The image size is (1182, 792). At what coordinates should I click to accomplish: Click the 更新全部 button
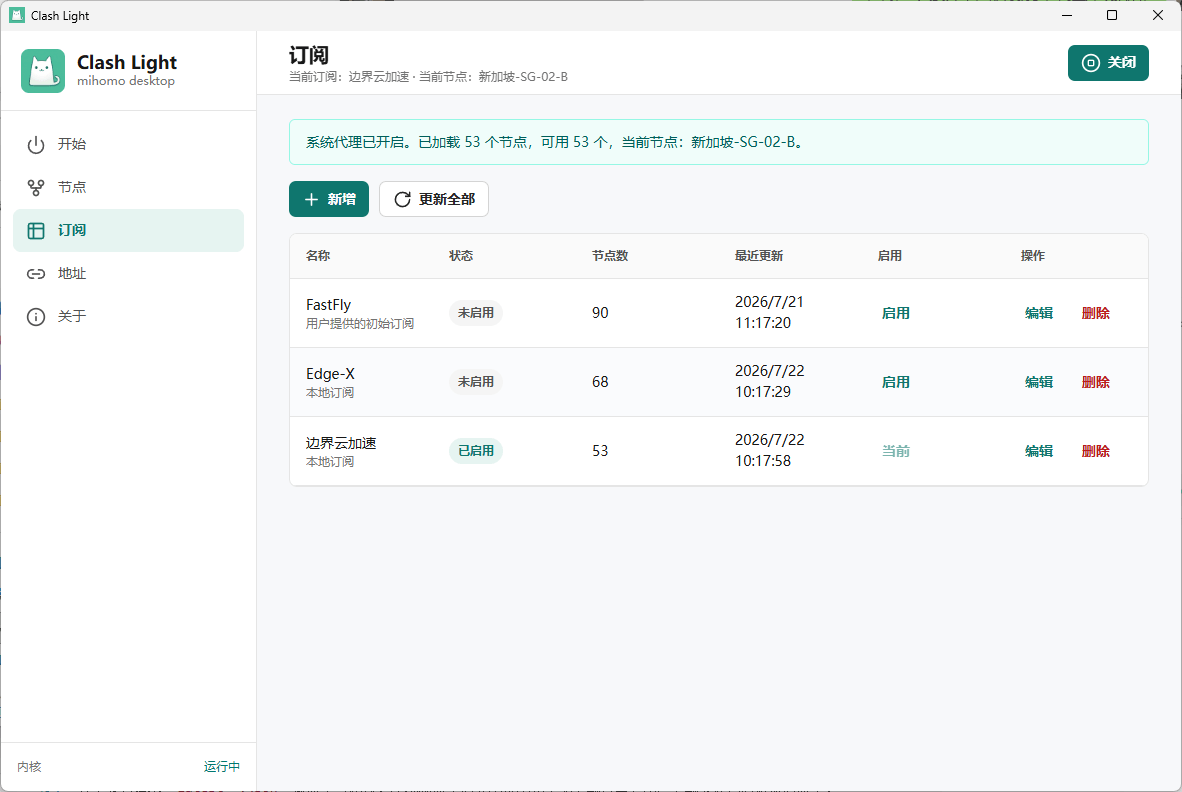click(x=433, y=199)
